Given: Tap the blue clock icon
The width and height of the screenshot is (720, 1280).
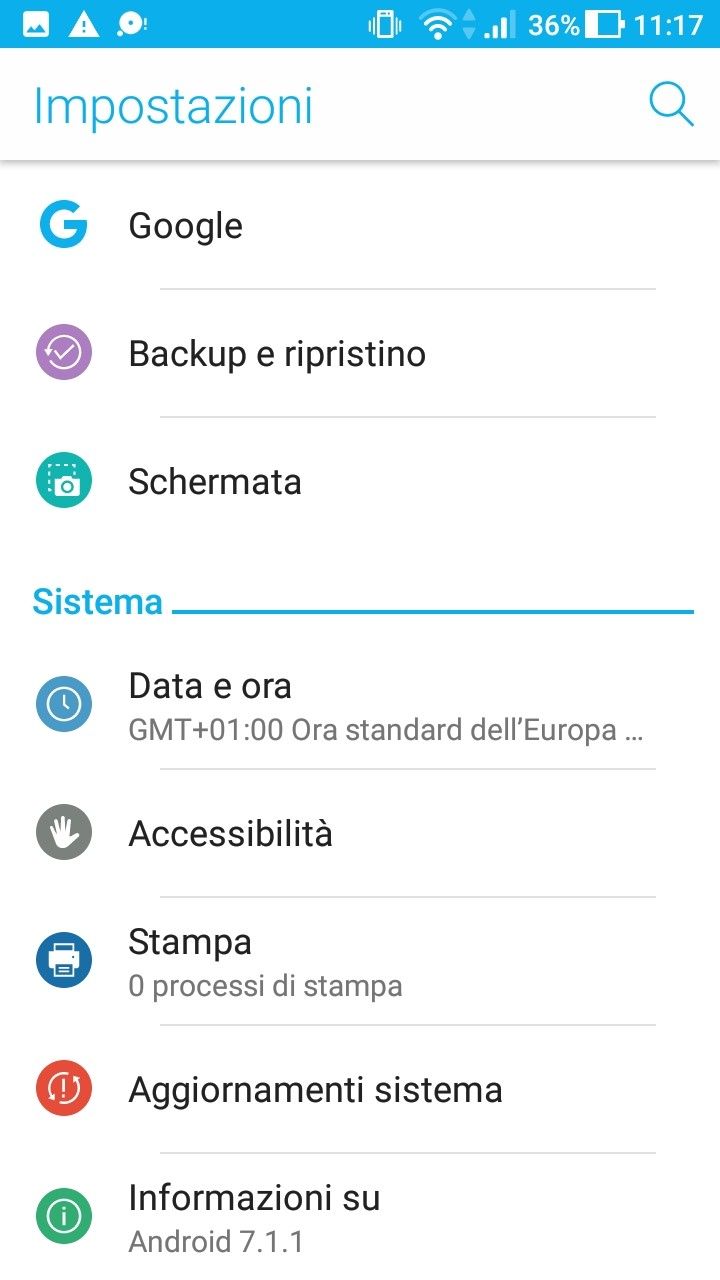Looking at the screenshot, I should pyautogui.click(x=64, y=705).
